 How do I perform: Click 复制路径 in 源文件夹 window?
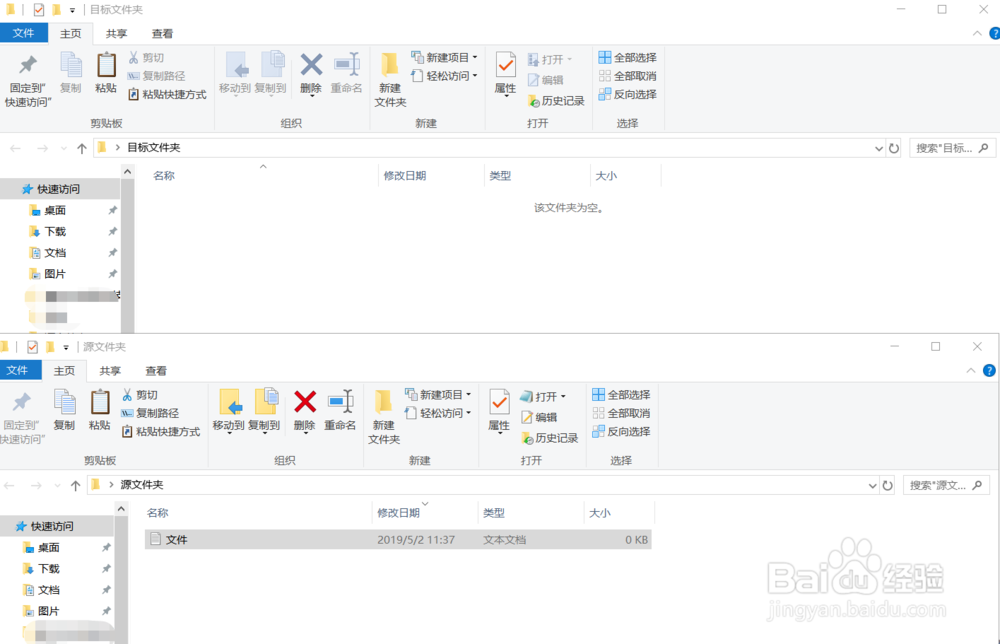pos(151,413)
